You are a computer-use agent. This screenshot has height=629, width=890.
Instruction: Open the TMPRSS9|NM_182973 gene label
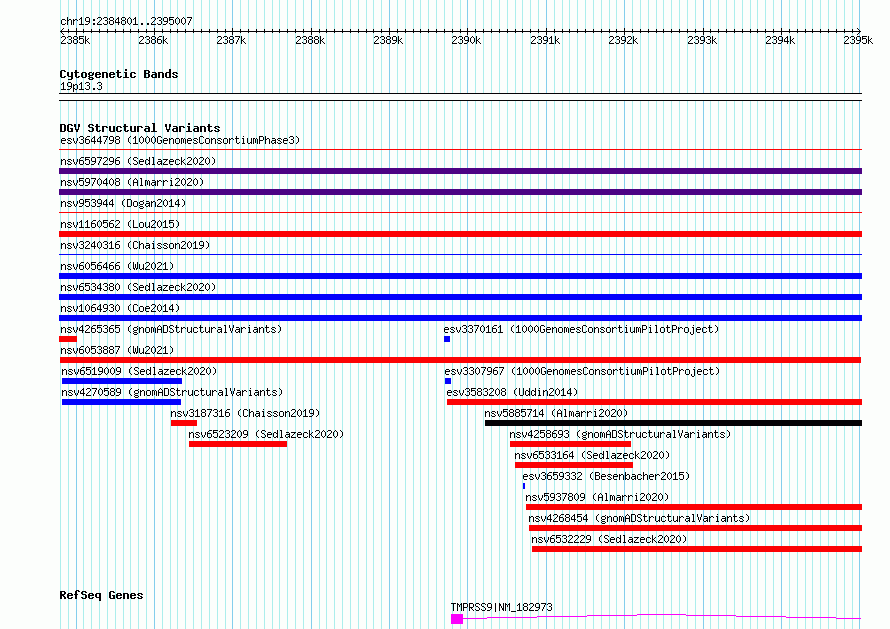tap(501, 607)
